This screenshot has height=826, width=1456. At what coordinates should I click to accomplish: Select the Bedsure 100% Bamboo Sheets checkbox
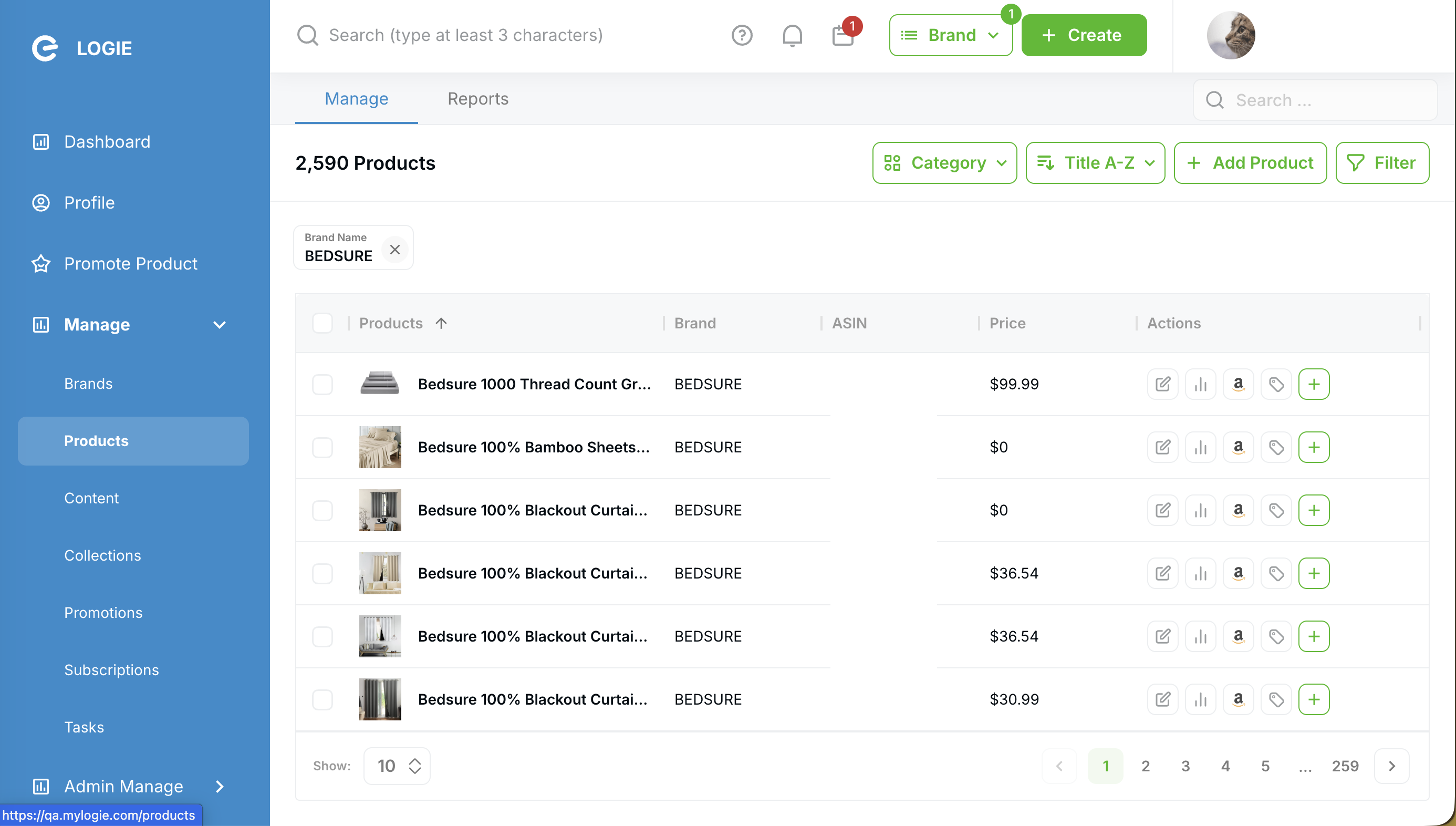coord(323,447)
